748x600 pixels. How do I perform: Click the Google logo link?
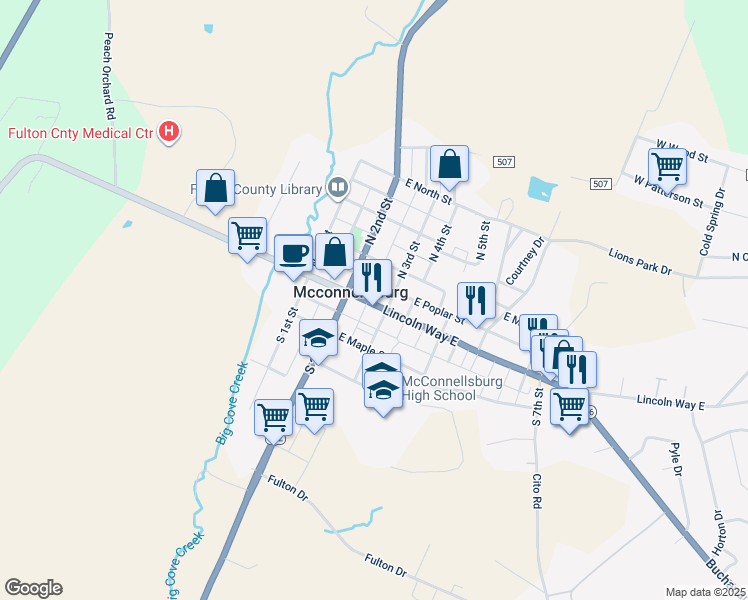(33, 588)
